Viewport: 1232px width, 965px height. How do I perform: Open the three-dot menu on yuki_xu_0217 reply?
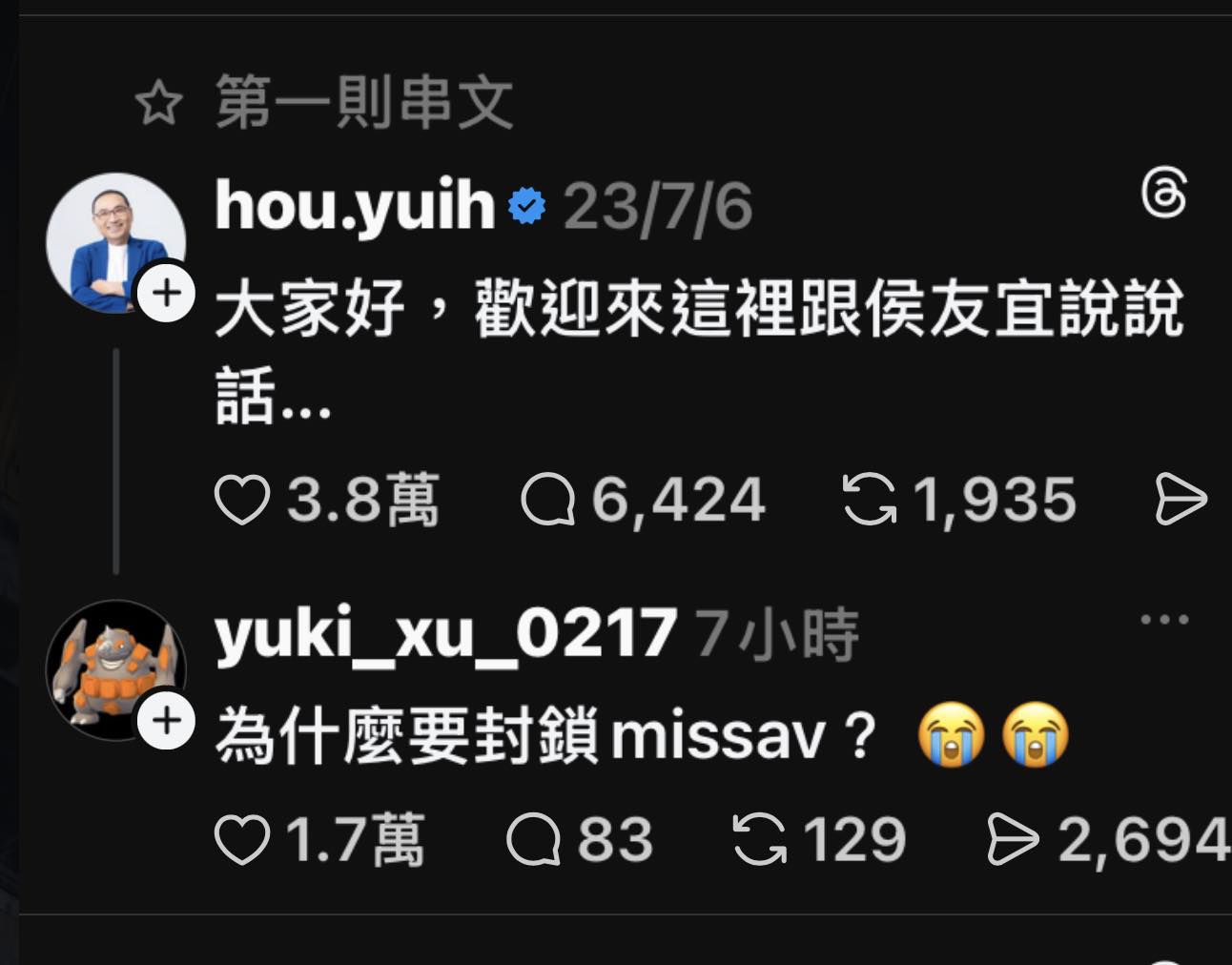tap(1164, 620)
